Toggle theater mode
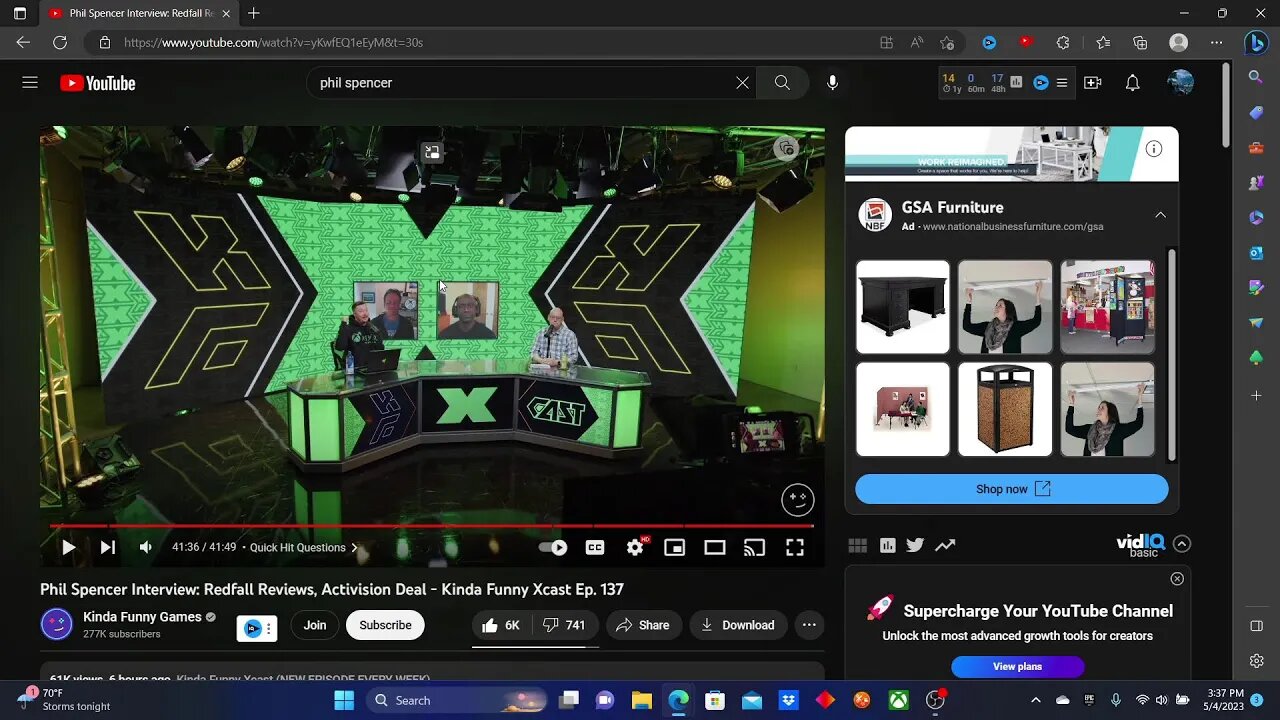 (715, 547)
